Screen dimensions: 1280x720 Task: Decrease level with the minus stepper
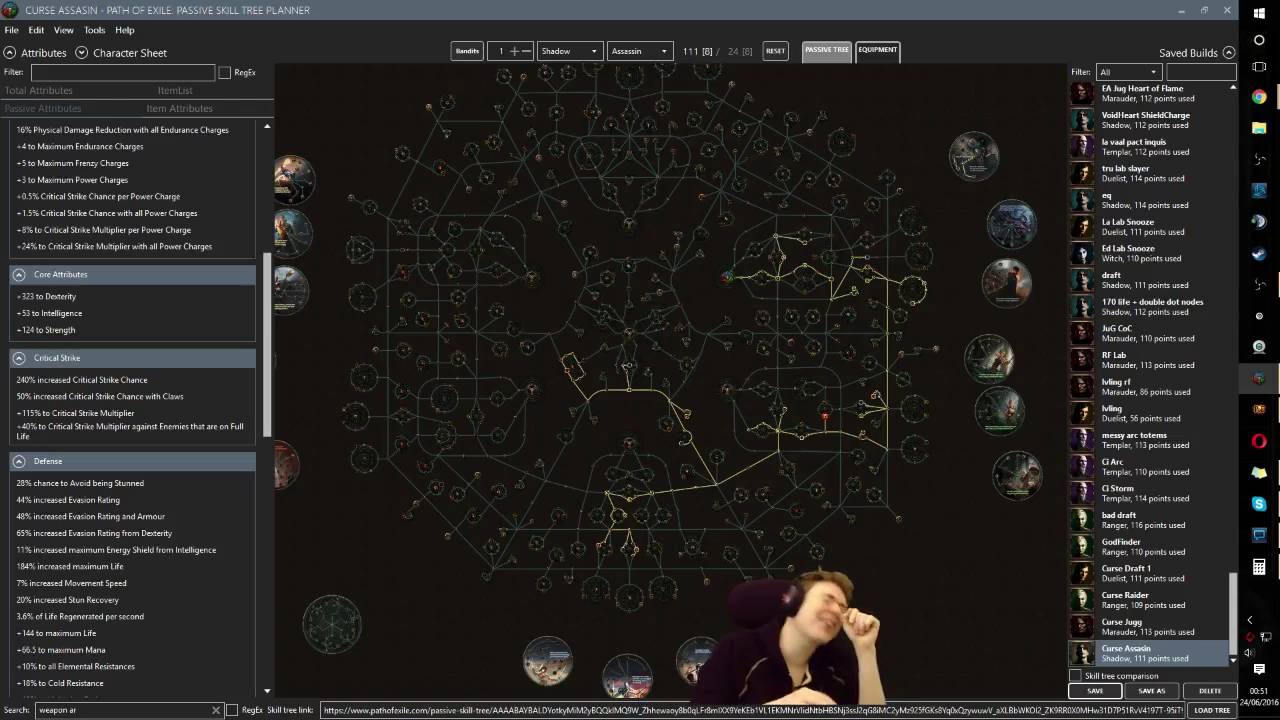click(526, 51)
